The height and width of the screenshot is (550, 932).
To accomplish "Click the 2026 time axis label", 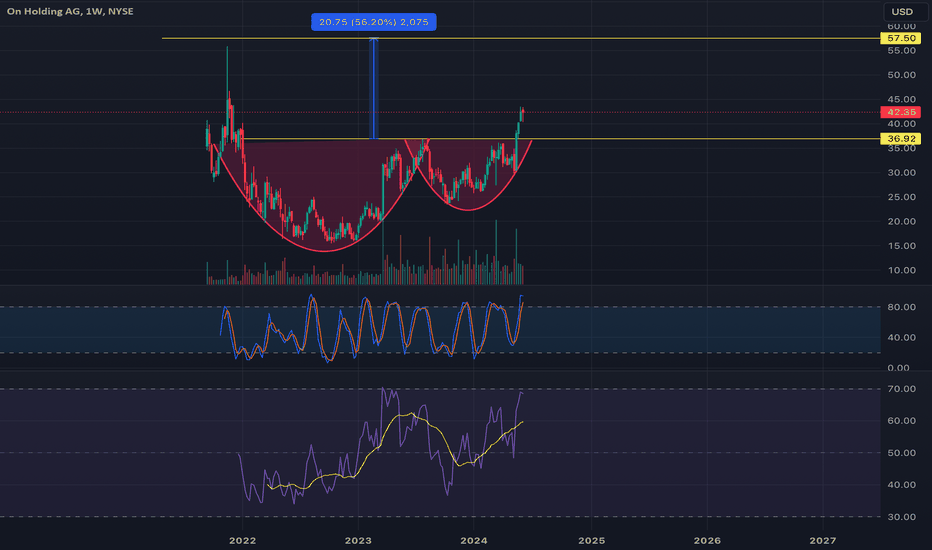I will [x=707, y=540].
